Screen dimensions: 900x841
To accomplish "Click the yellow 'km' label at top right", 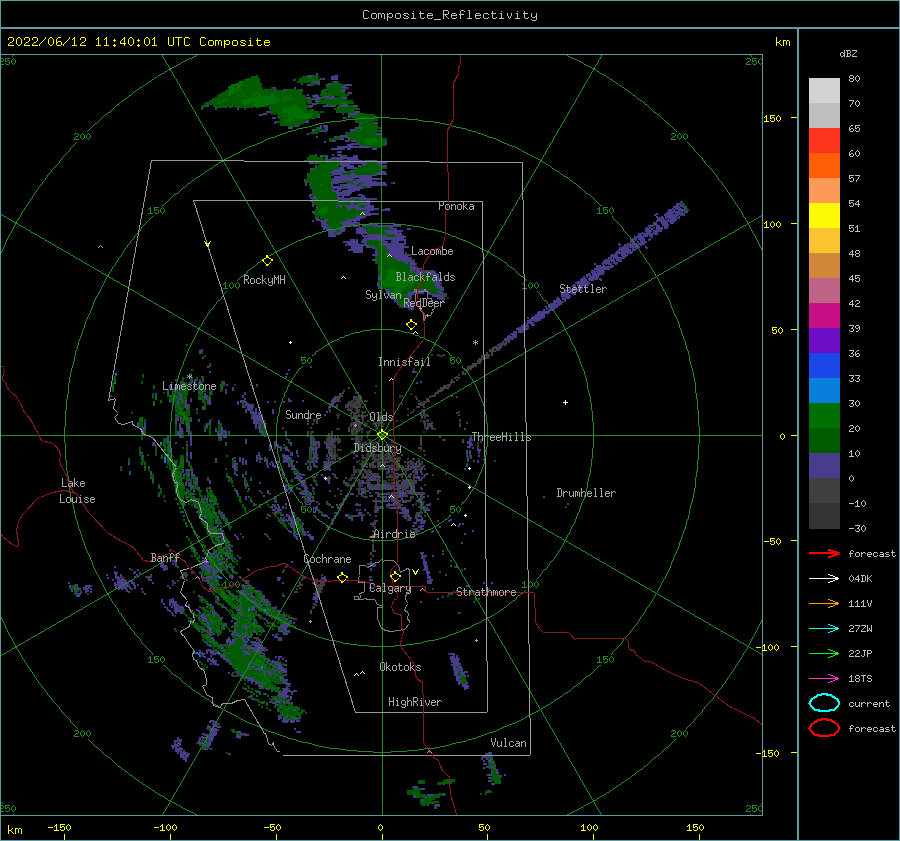I will point(782,42).
